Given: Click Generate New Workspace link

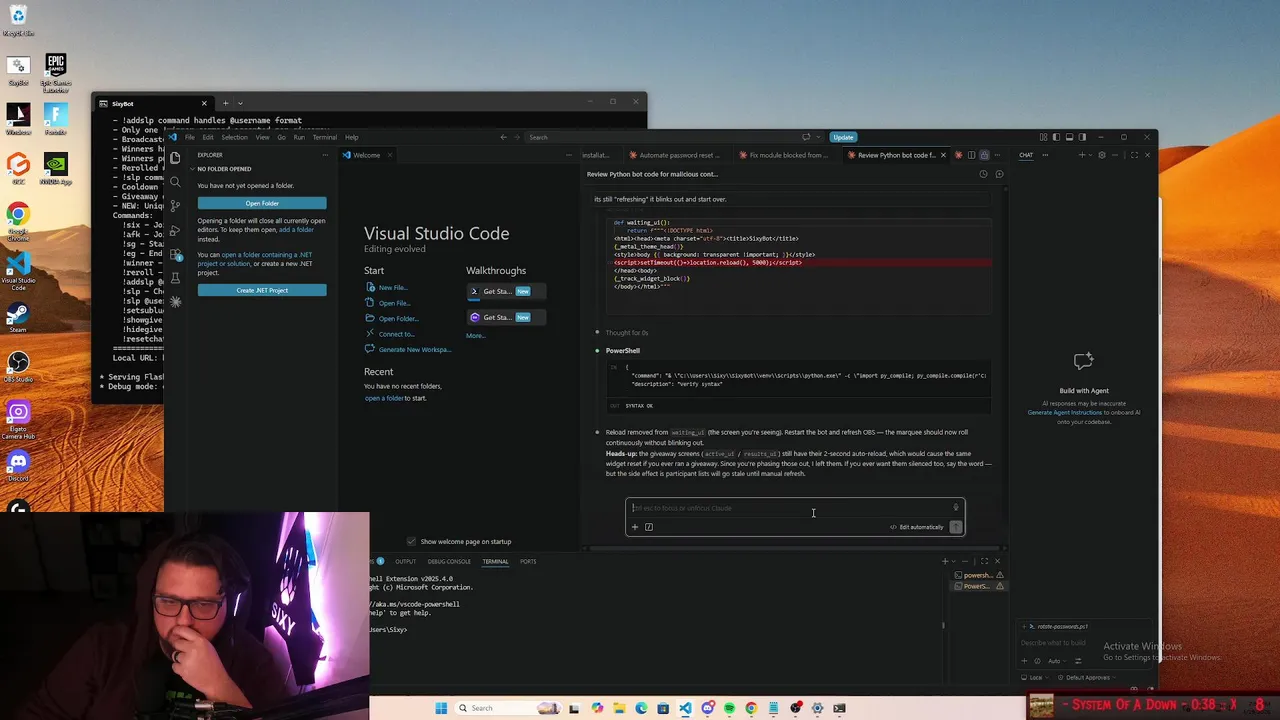Looking at the screenshot, I should (x=414, y=349).
